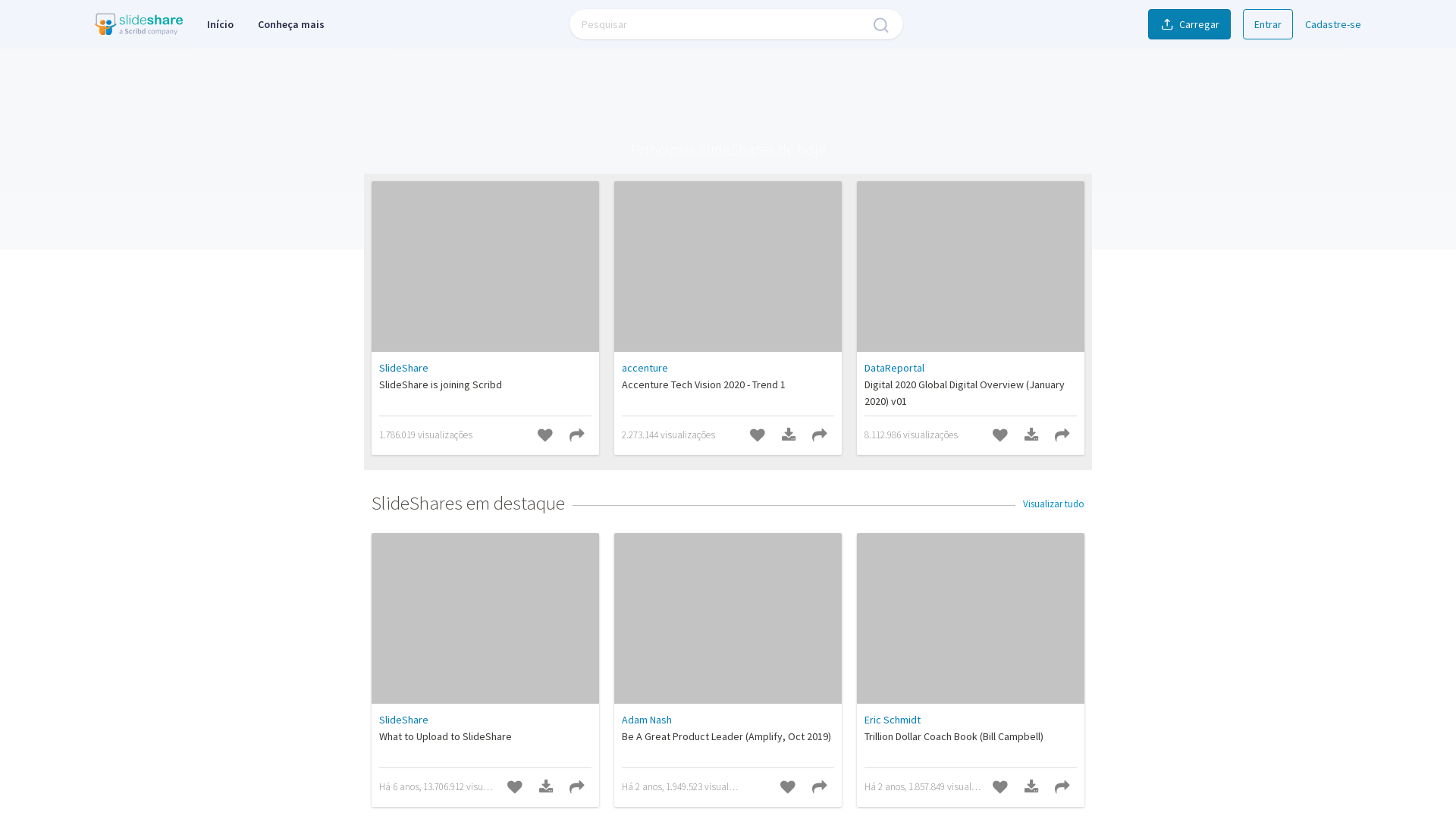
Task: Click the SlideShare logo
Action: 139,24
